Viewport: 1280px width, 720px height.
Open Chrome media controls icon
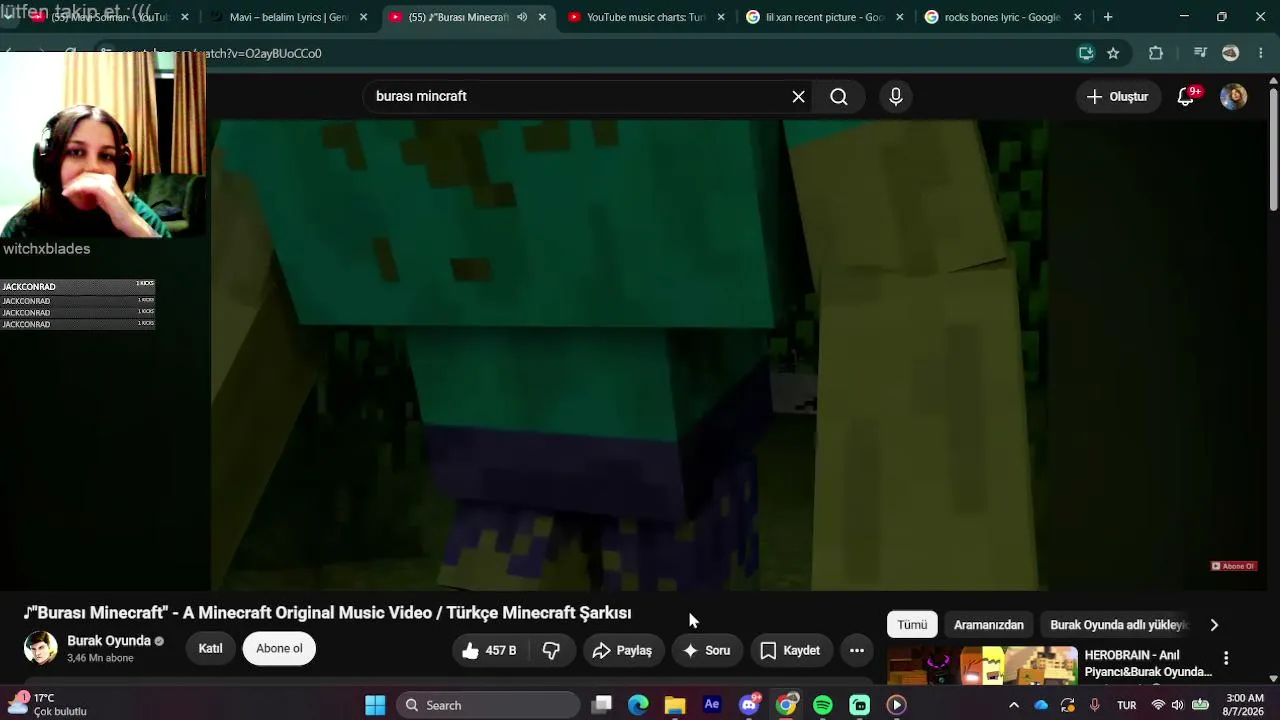[x=1200, y=53]
